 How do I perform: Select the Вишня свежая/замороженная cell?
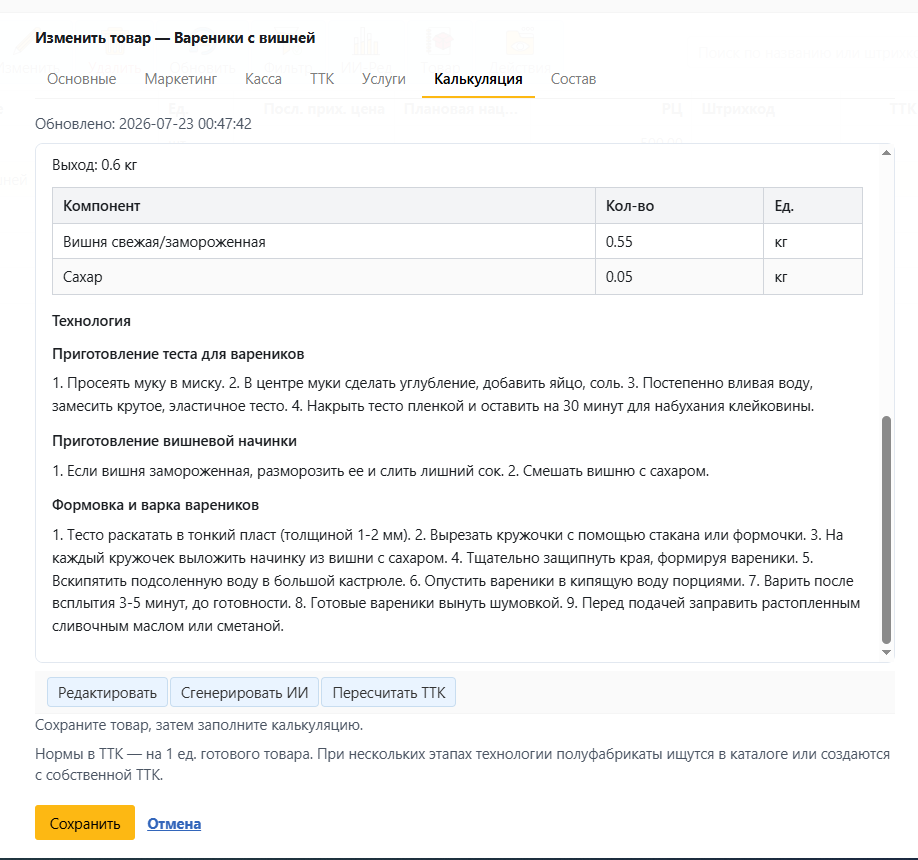click(x=324, y=241)
